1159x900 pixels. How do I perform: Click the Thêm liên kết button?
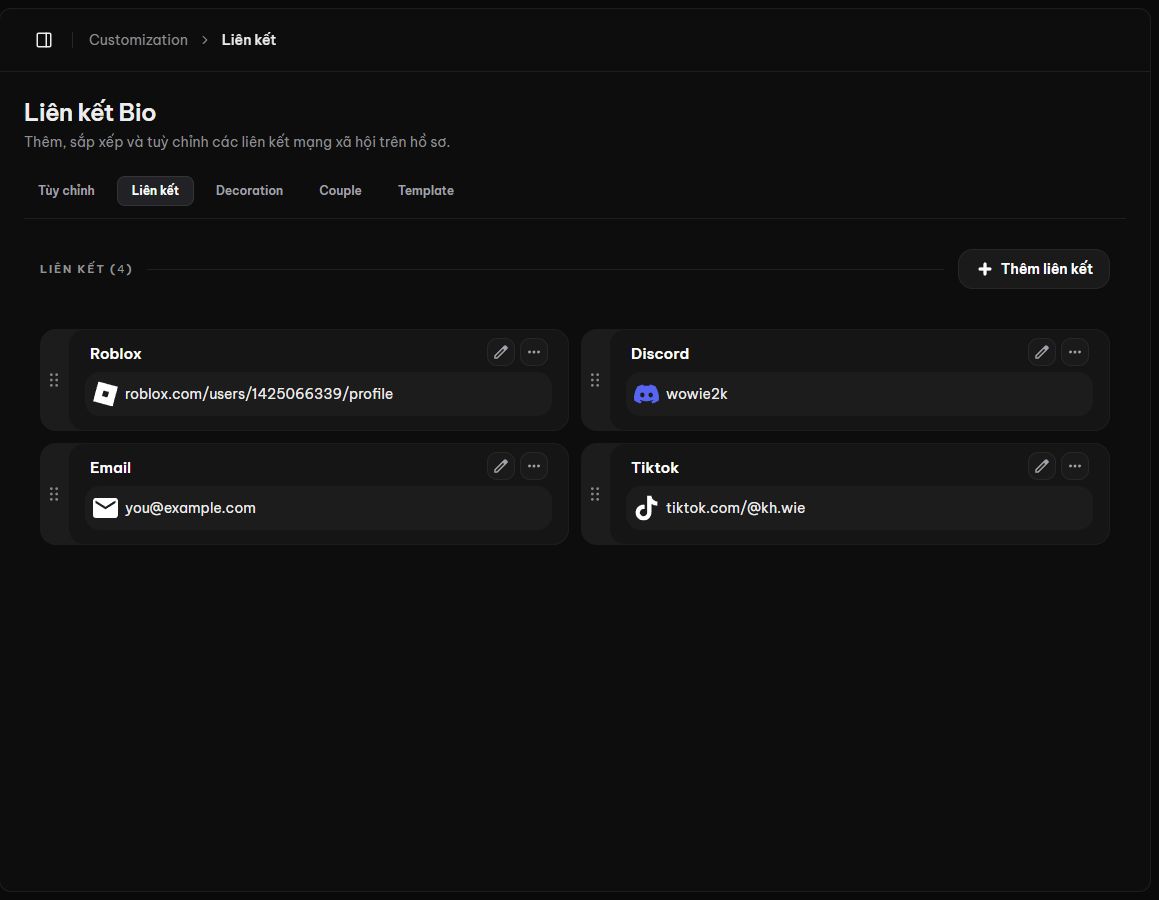pyautogui.click(x=1033, y=269)
